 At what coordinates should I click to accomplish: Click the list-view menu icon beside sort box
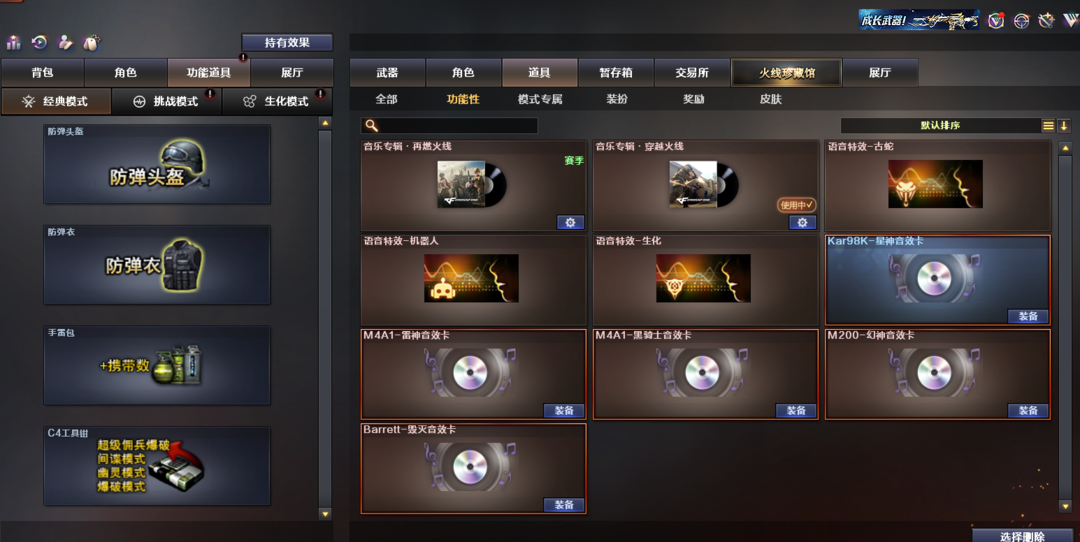coord(1048,125)
